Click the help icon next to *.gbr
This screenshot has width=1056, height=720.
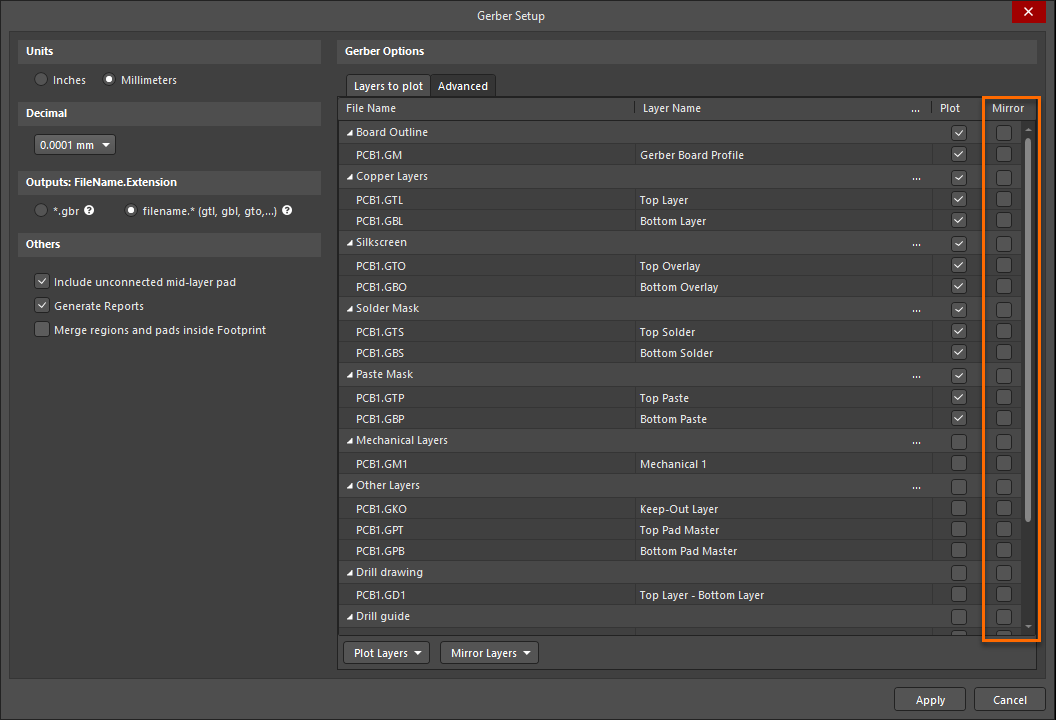click(x=89, y=211)
